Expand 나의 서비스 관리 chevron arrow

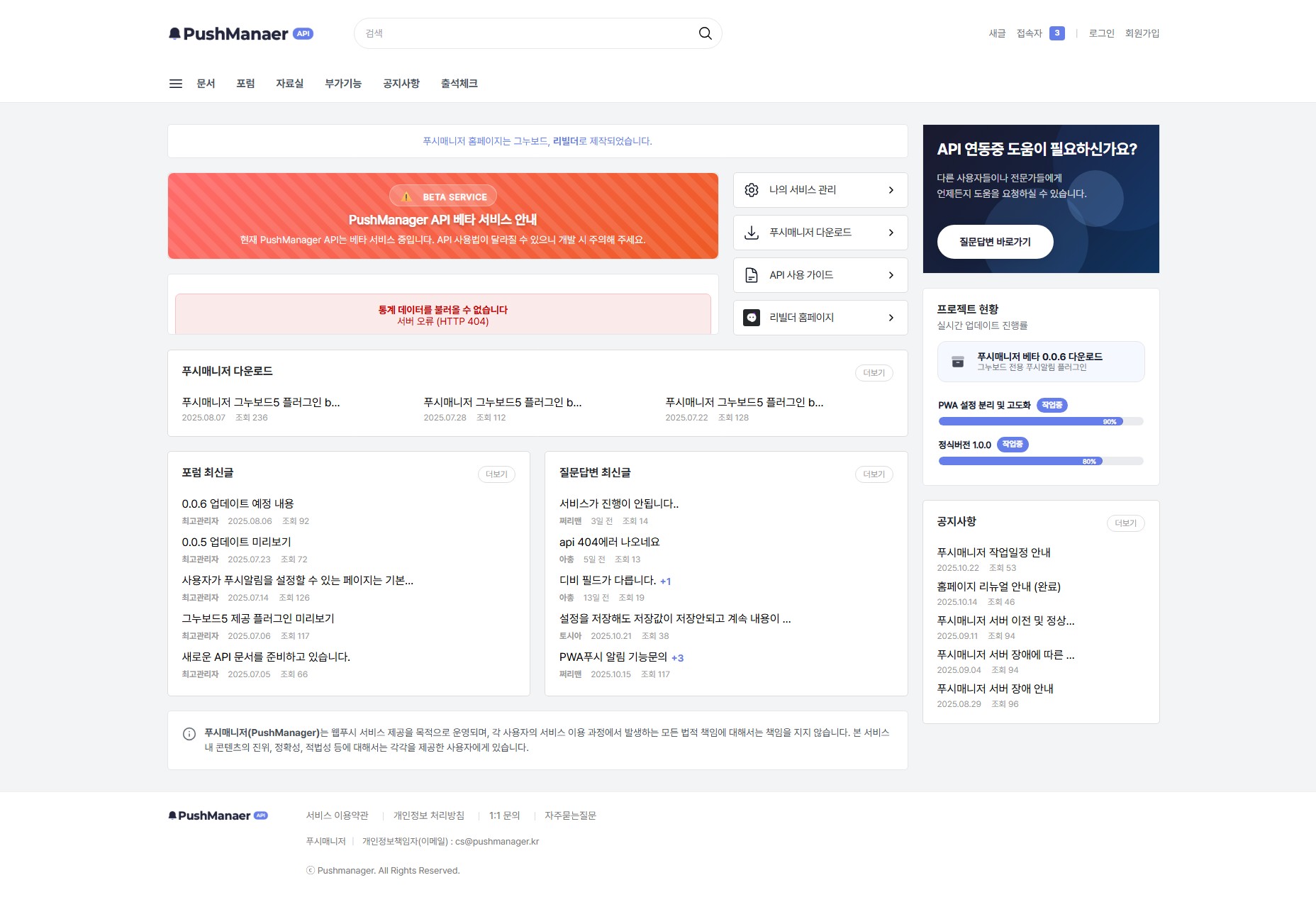click(x=891, y=190)
